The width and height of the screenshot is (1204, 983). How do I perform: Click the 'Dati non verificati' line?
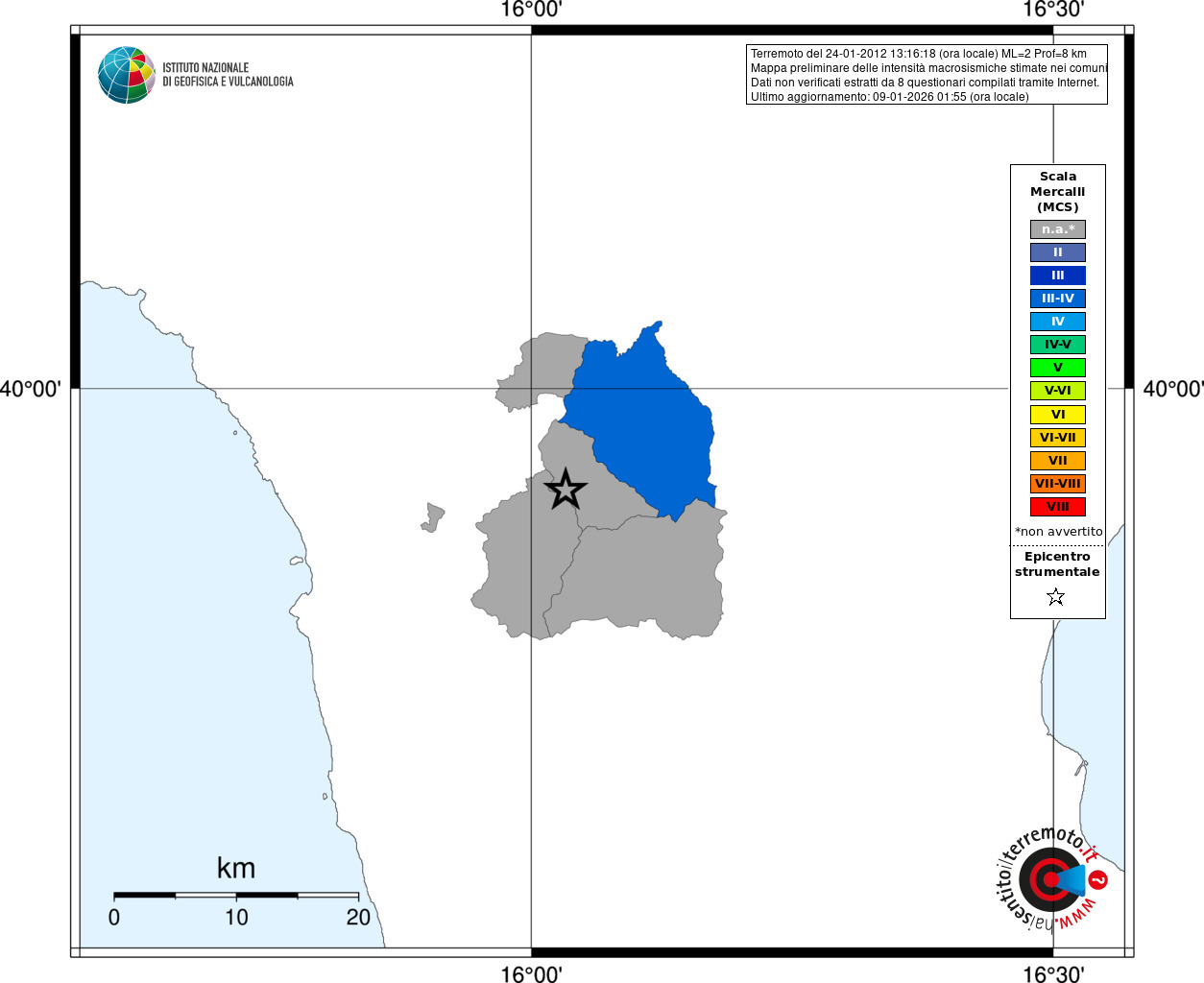click(925, 83)
